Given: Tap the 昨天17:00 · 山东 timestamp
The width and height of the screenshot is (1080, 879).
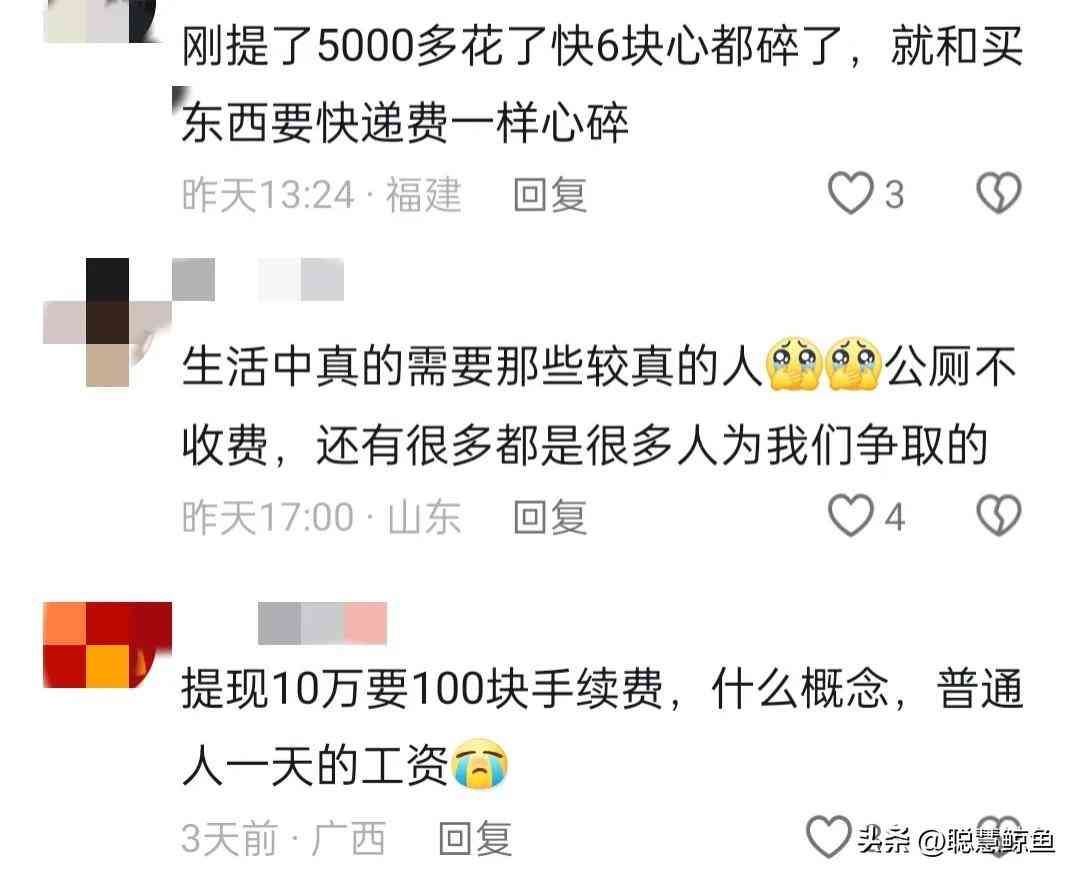Looking at the screenshot, I should coord(322,517).
